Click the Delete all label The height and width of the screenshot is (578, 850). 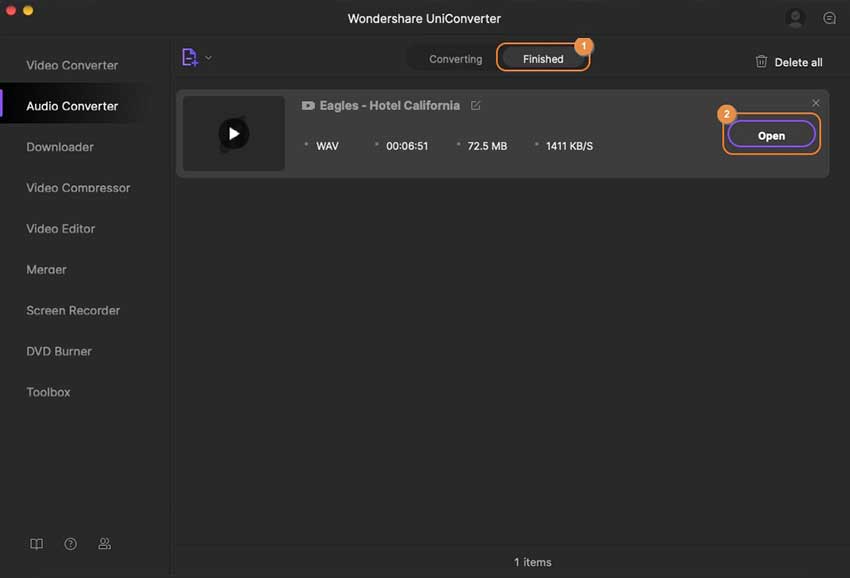[x=798, y=62]
